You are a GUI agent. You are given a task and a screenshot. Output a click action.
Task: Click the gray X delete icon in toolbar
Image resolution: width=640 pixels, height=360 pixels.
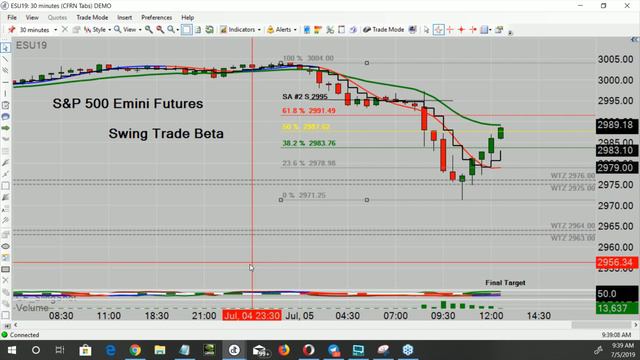tap(65, 29)
